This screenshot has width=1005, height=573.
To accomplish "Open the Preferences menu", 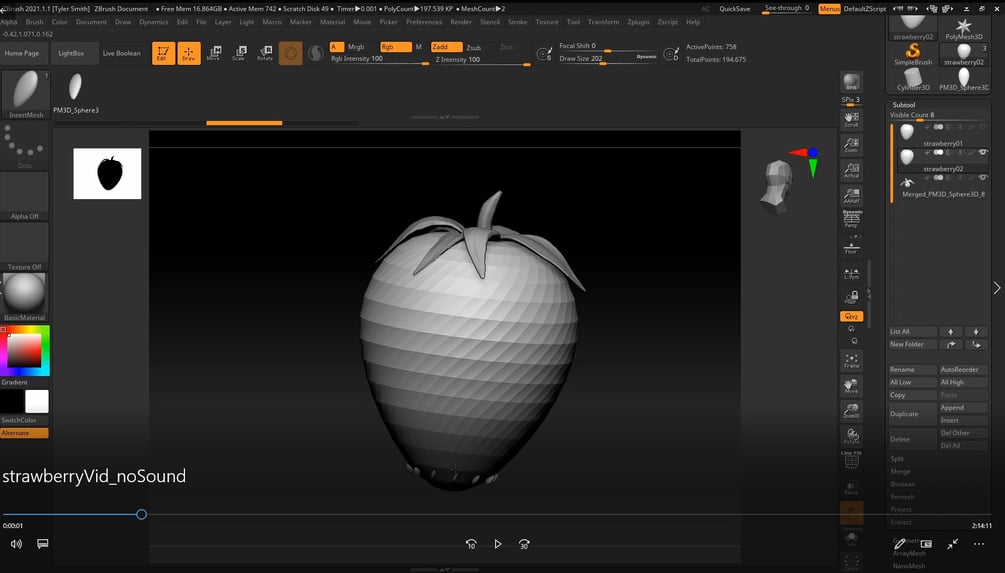I will 424,22.
